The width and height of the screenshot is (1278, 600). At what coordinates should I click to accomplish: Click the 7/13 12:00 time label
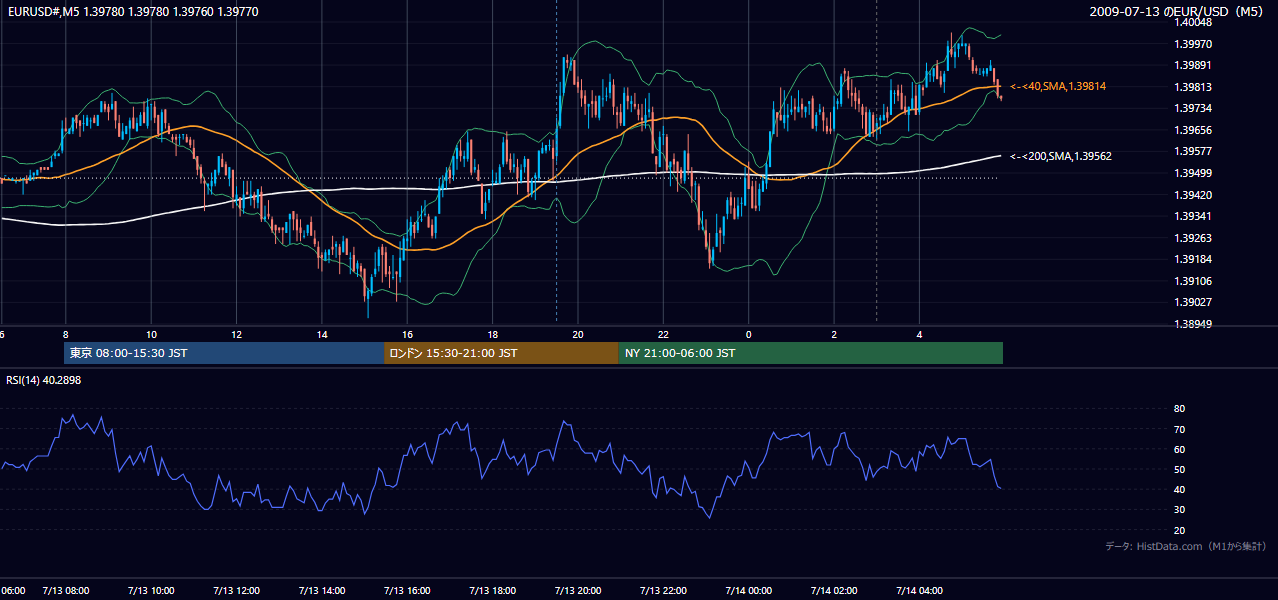coord(237,590)
